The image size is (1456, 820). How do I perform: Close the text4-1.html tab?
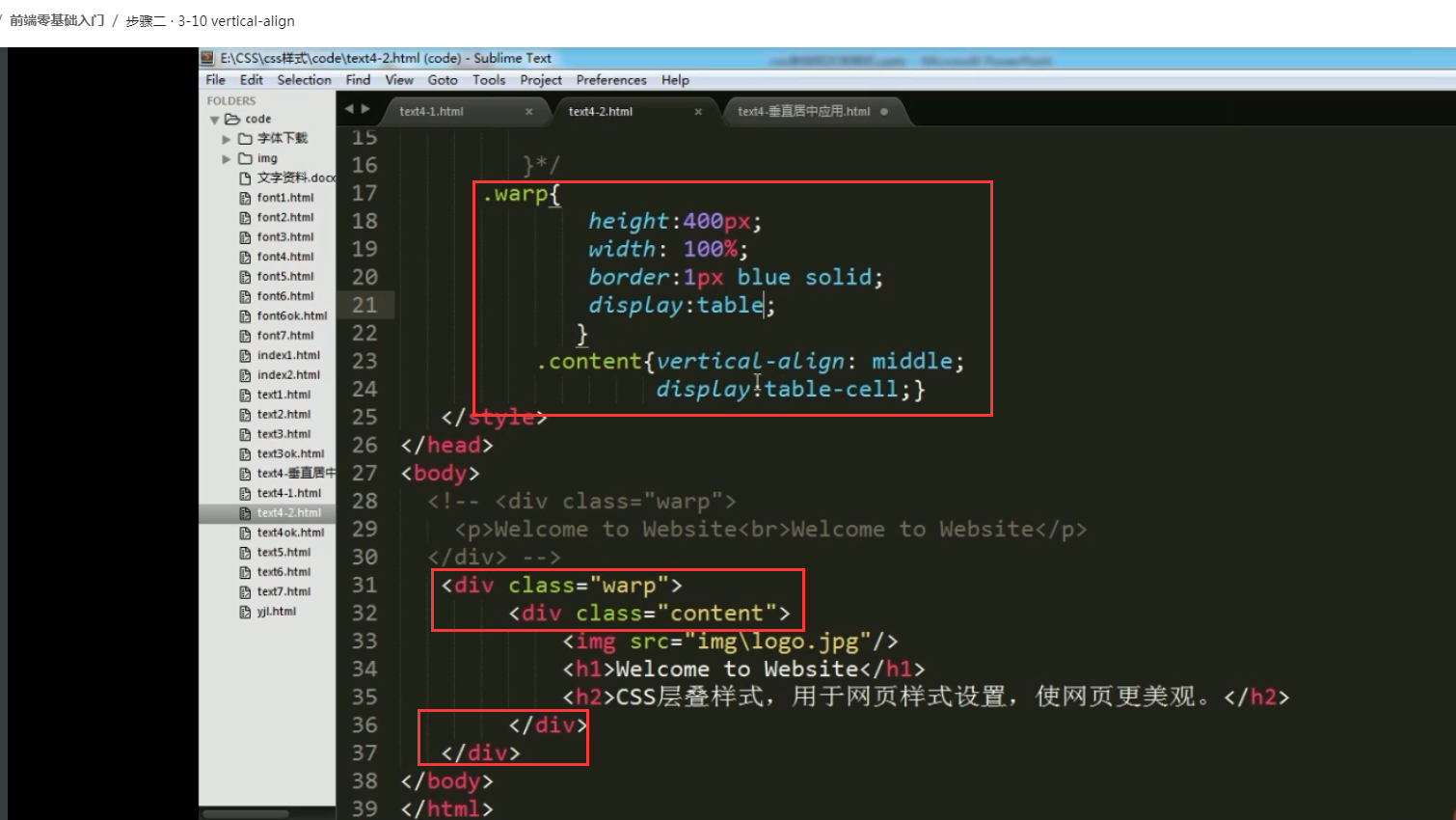529,112
